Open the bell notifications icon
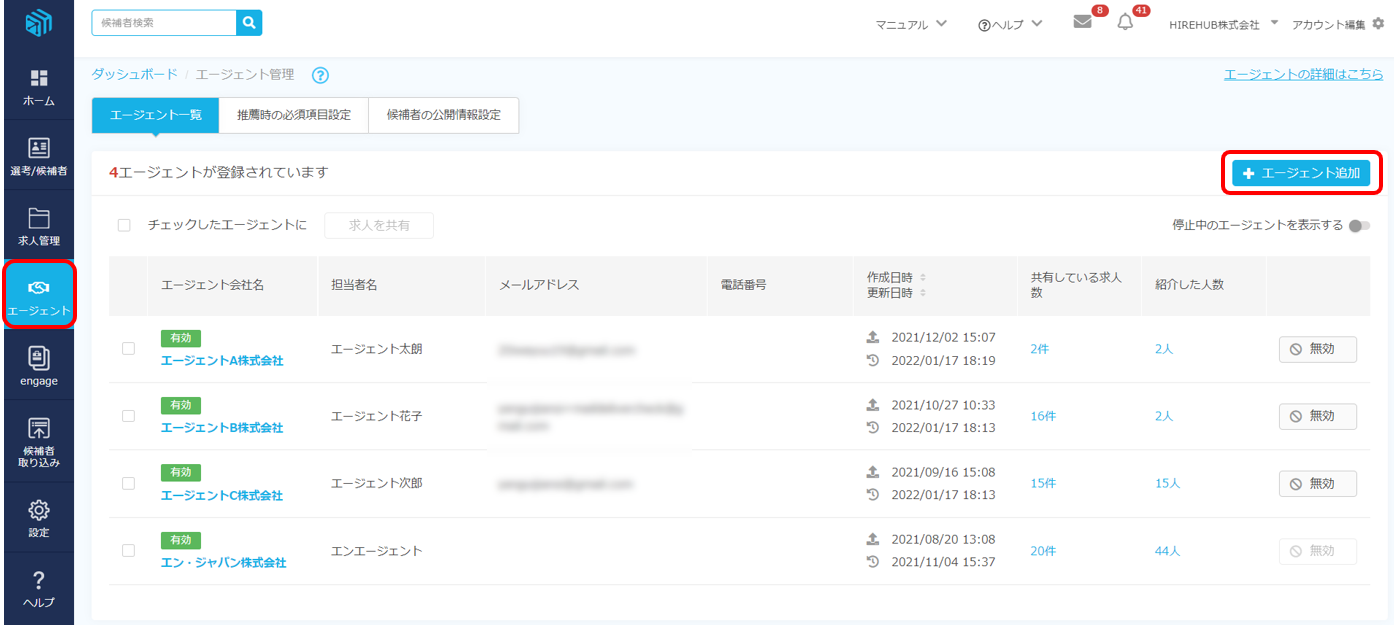The height and width of the screenshot is (625, 1394). (x=1125, y=22)
